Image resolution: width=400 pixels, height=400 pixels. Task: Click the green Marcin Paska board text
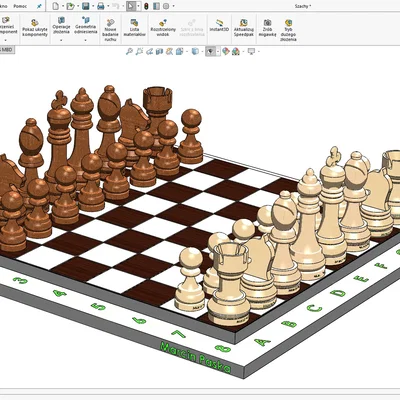click(195, 357)
